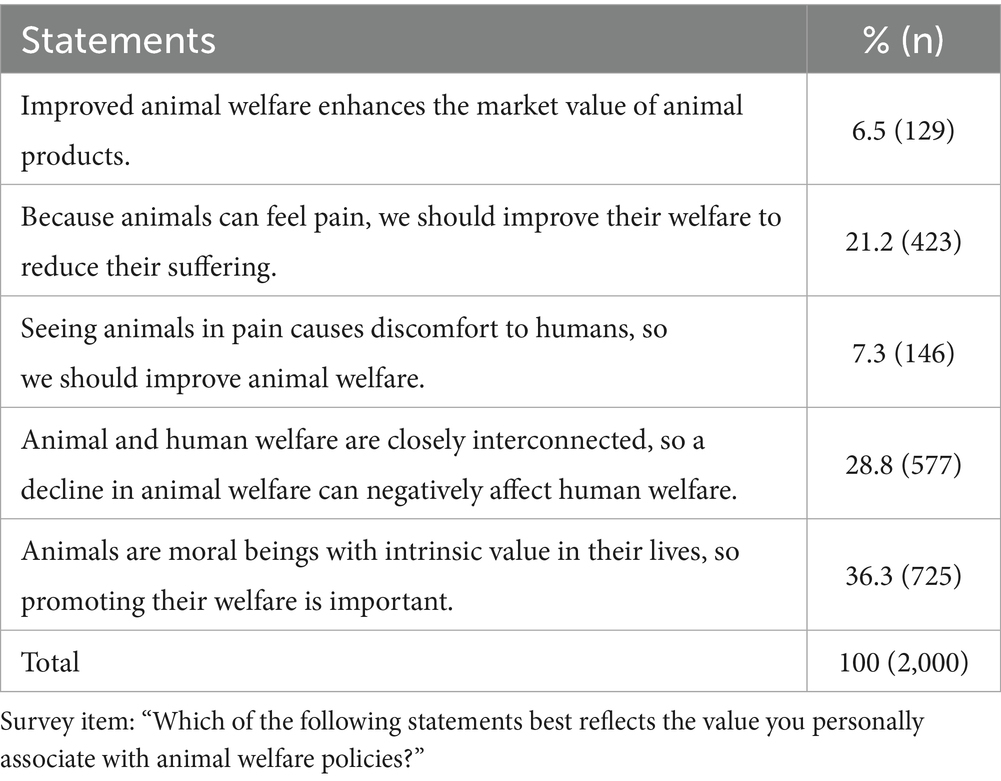Click the % (n) column header
The height and width of the screenshot is (781, 1001).
tap(903, 40)
